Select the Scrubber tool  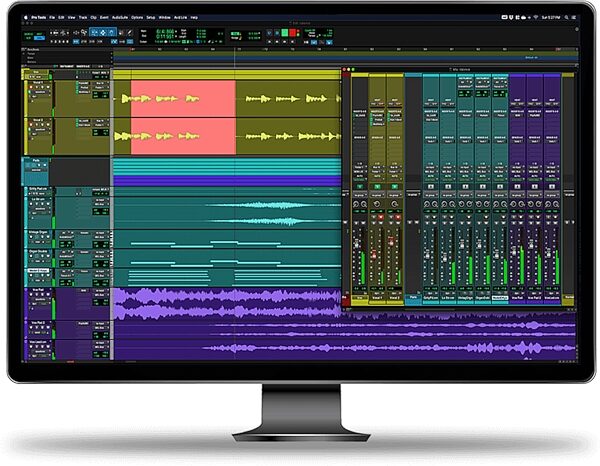121,33
